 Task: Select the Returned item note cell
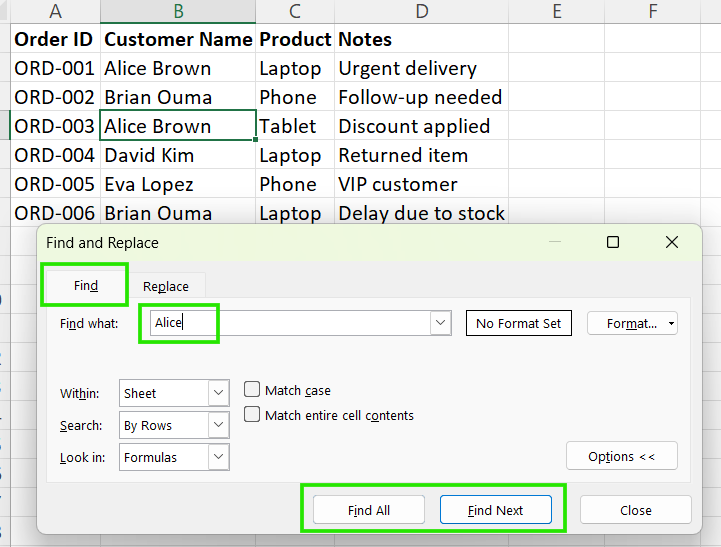[x=422, y=155]
